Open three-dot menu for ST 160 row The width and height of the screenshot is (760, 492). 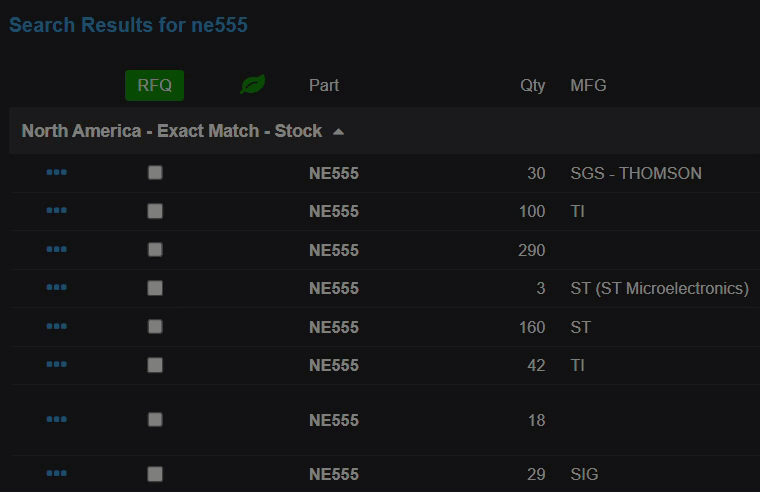click(x=56, y=327)
